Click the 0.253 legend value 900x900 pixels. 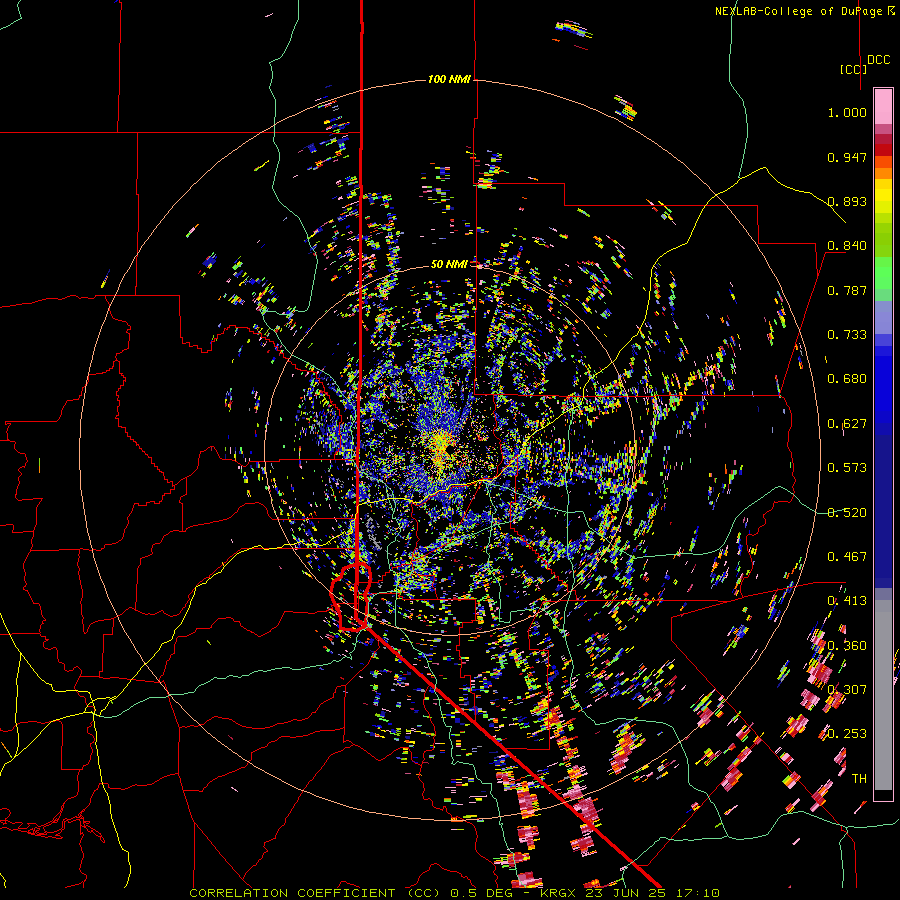pyautogui.click(x=847, y=734)
